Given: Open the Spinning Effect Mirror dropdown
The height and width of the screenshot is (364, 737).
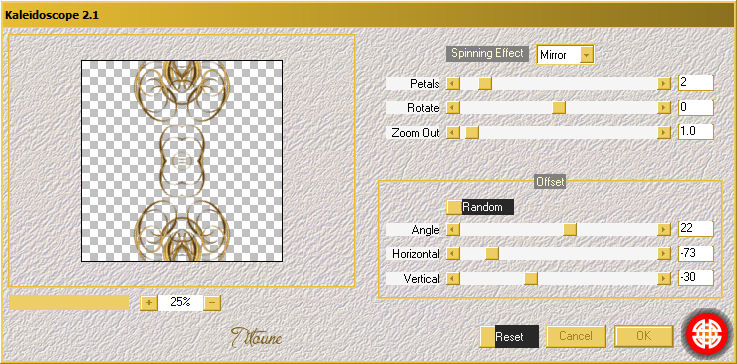Looking at the screenshot, I should click(586, 55).
